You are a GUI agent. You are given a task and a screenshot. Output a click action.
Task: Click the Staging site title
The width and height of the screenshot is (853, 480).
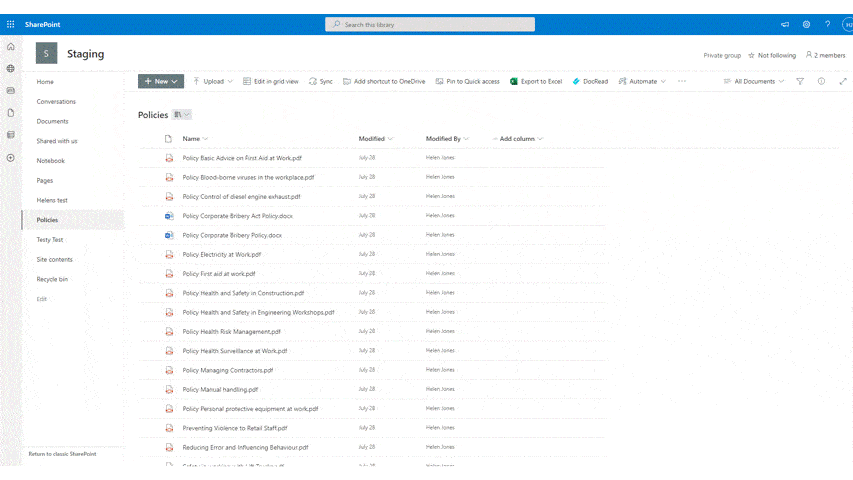(x=85, y=54)
